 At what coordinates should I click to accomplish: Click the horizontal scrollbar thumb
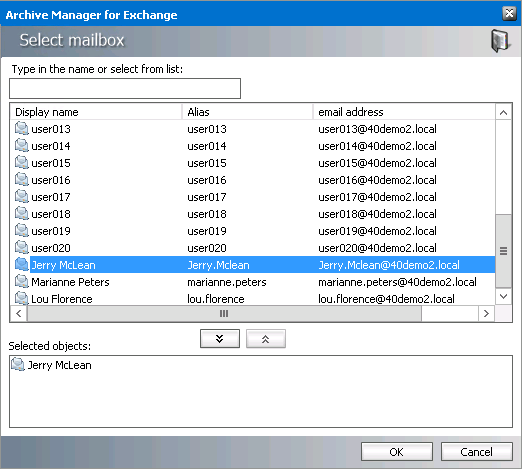(224, 313)
